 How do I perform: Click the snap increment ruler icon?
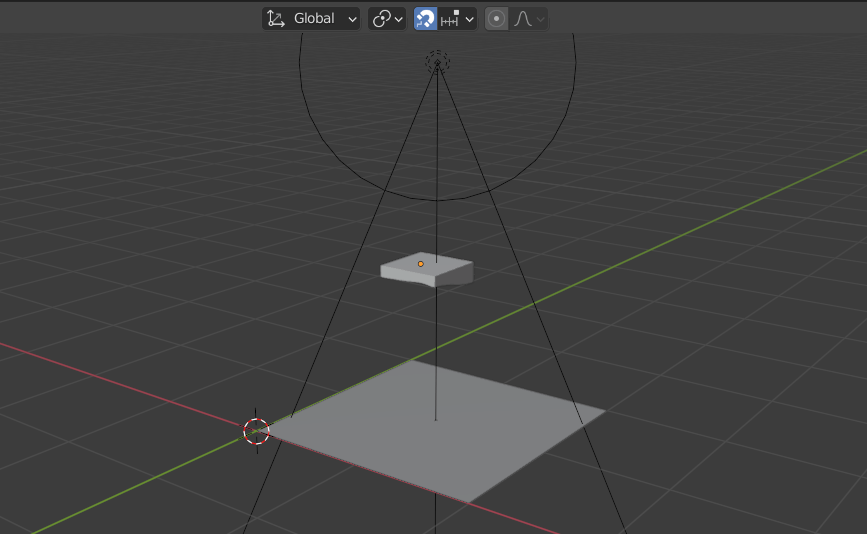pyautogui.click(x=450, y=18)
